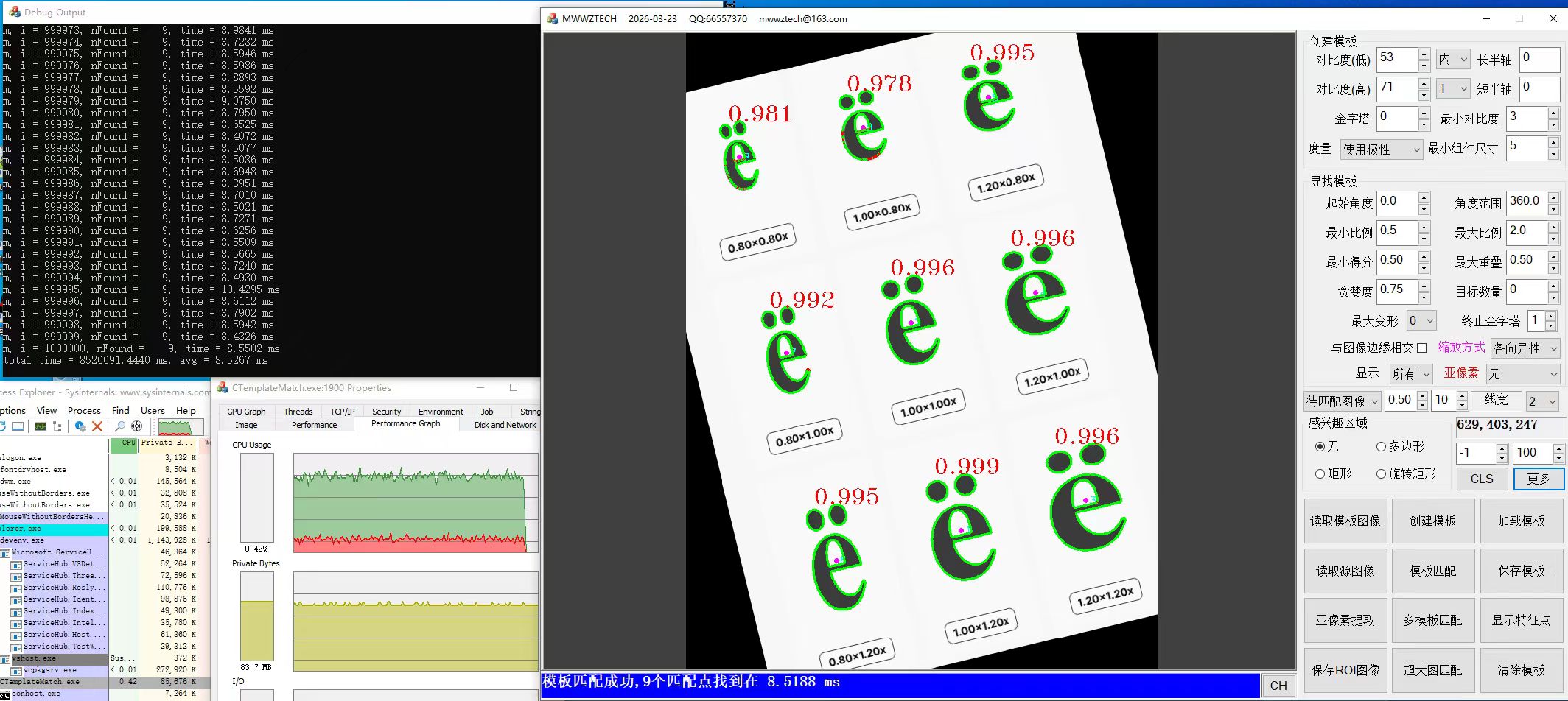Screen dimensions: 1568x701
Task: Click the CPU graph monitor toolbar icon
Action: [41, 426]
